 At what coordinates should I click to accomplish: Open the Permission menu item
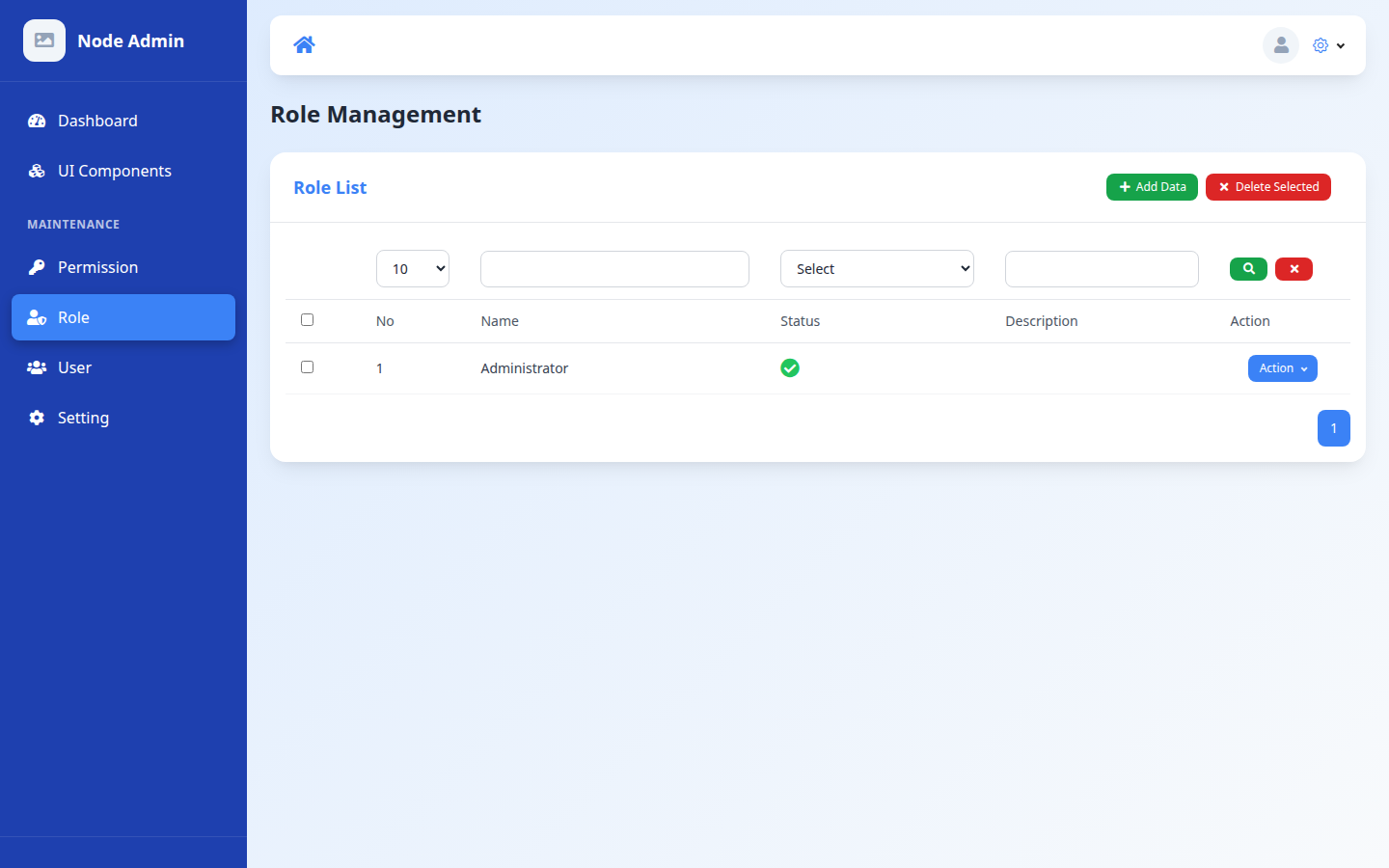123,267
